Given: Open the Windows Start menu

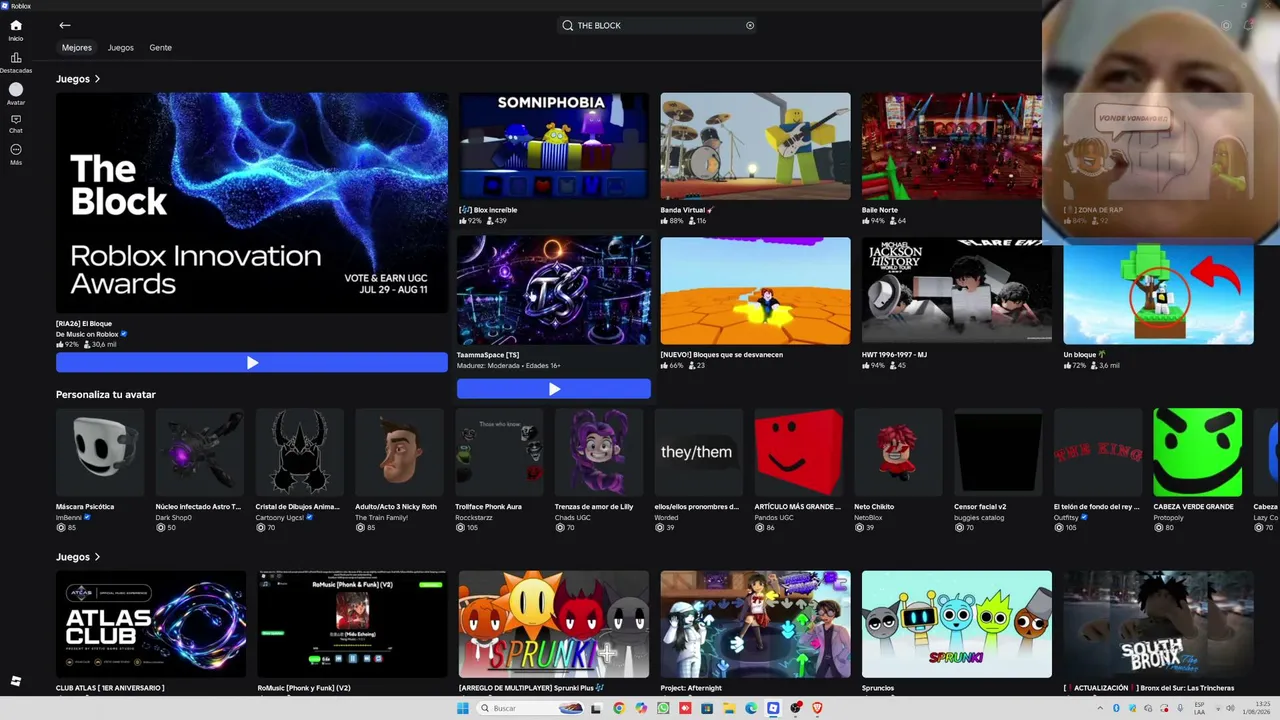Looking at the screenshot, I should pyautogui.click(x=463, y=708).
